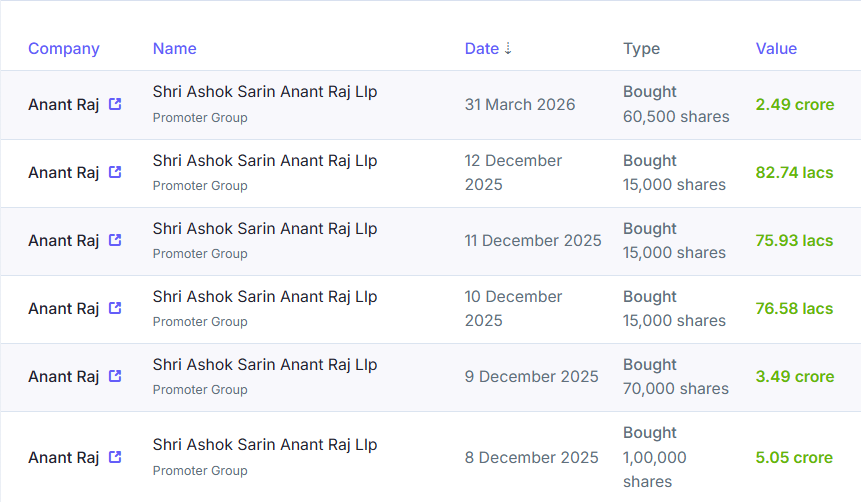The image size is (861, 502).
Task: Open Anant Raj company in 11 December 2025 row
Action: click(x=64, y=241)
